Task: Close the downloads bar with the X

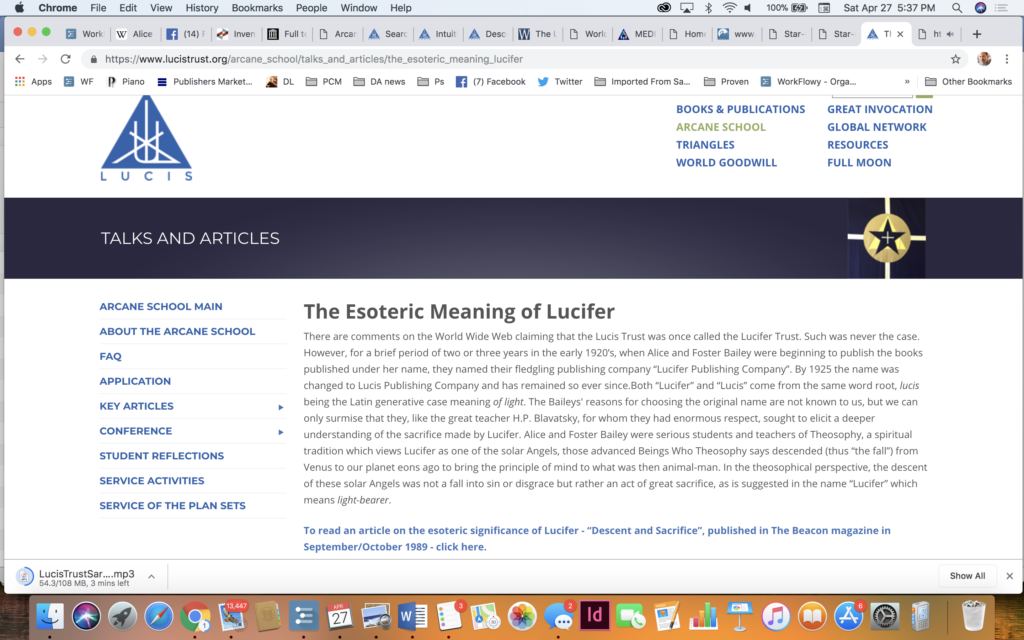Action: (x=1009, y=576)
